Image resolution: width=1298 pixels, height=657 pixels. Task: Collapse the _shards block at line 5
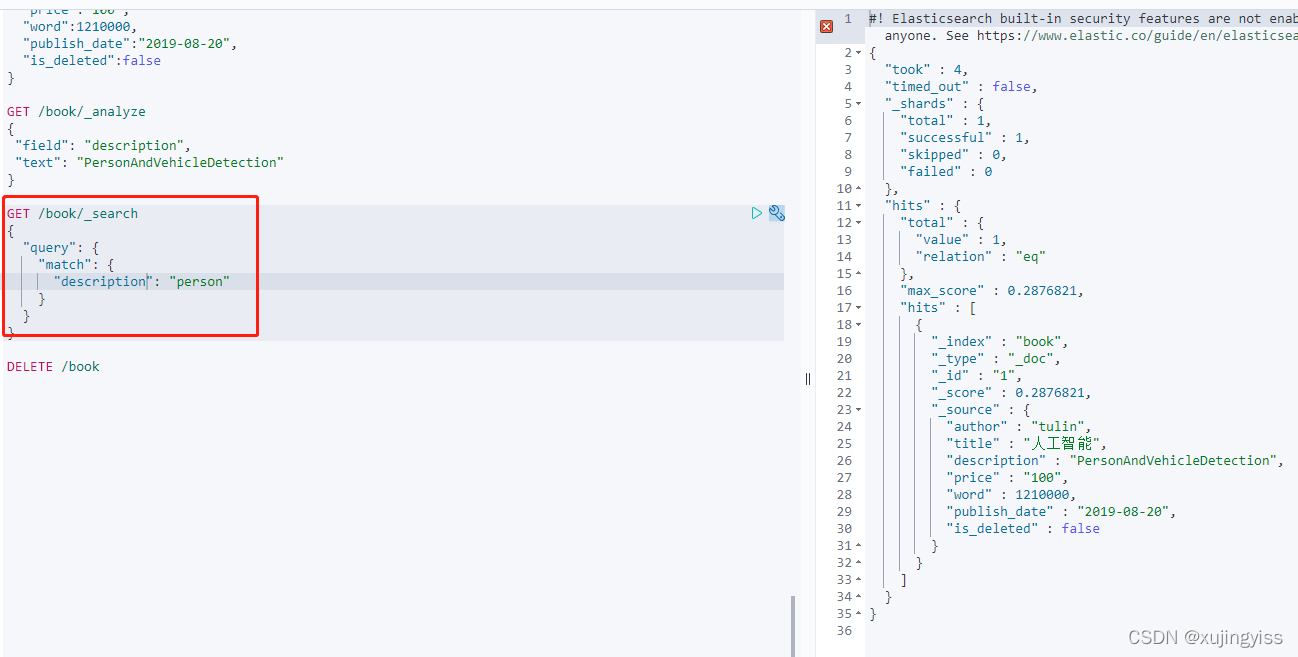(x=859, y=104)
